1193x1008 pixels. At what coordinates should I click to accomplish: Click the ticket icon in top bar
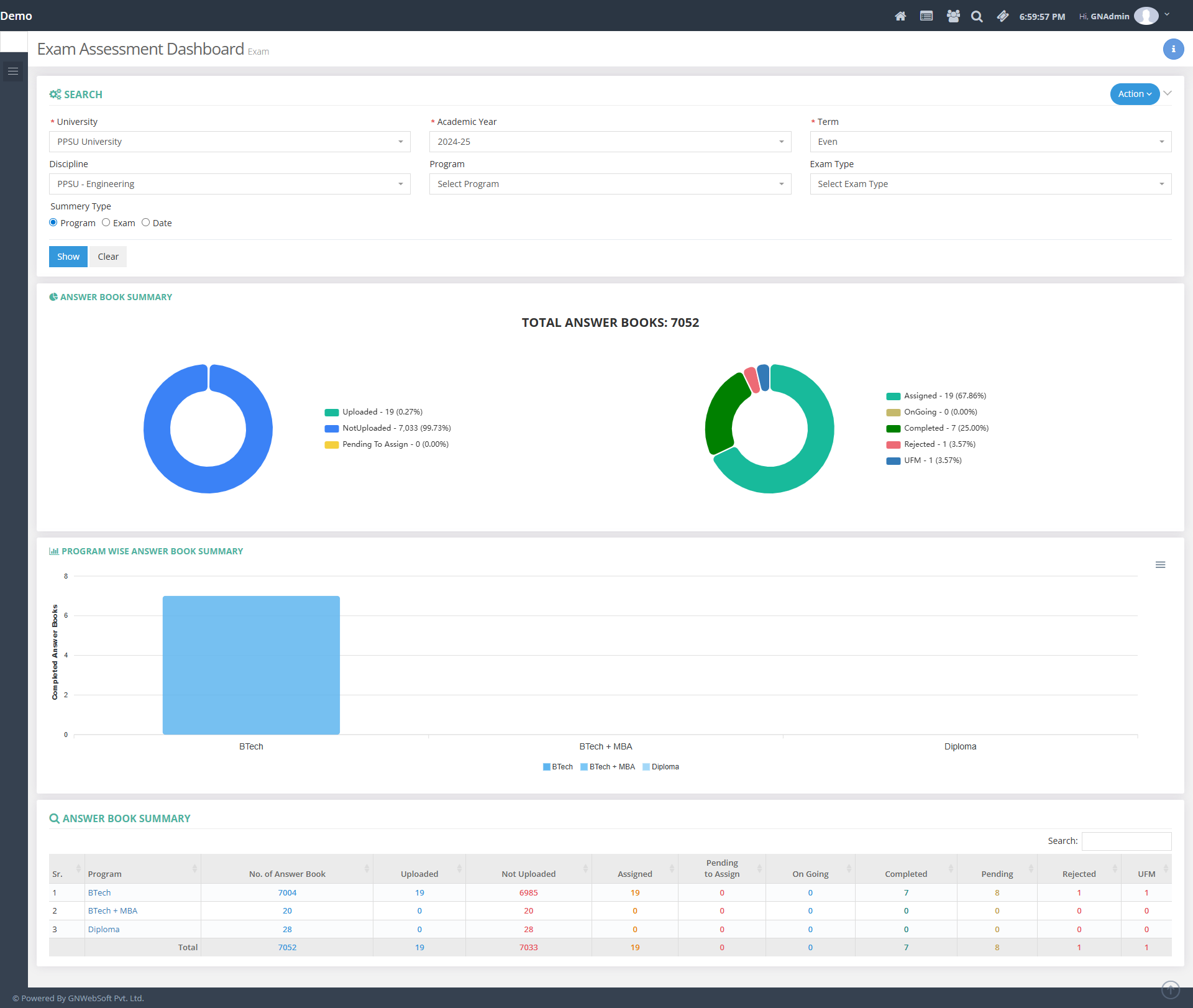coord(1002,16)
